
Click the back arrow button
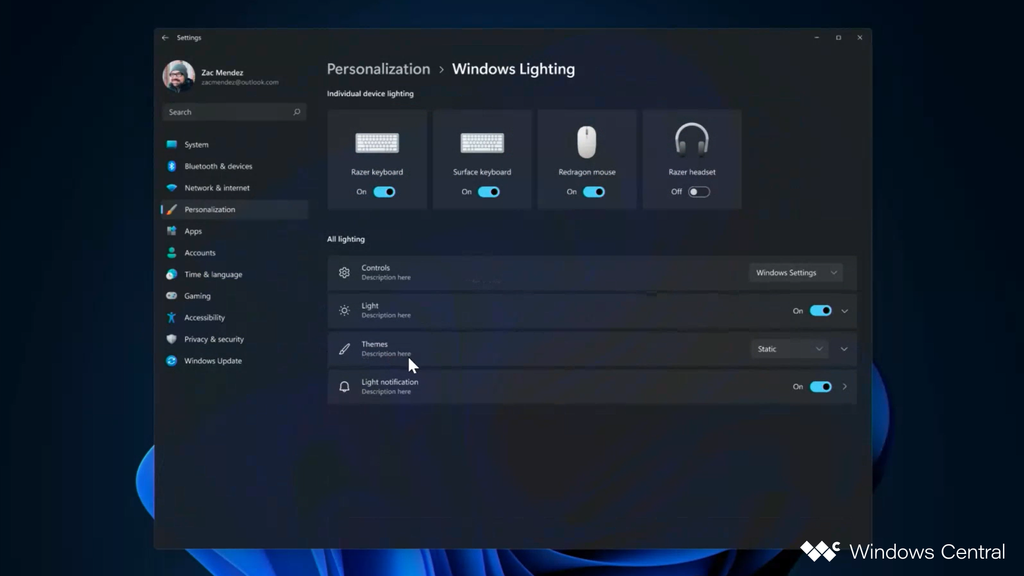163,37
